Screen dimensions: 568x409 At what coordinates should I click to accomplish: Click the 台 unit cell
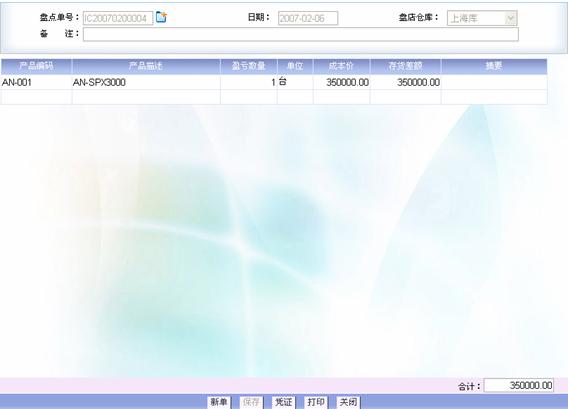coord(295,82)
